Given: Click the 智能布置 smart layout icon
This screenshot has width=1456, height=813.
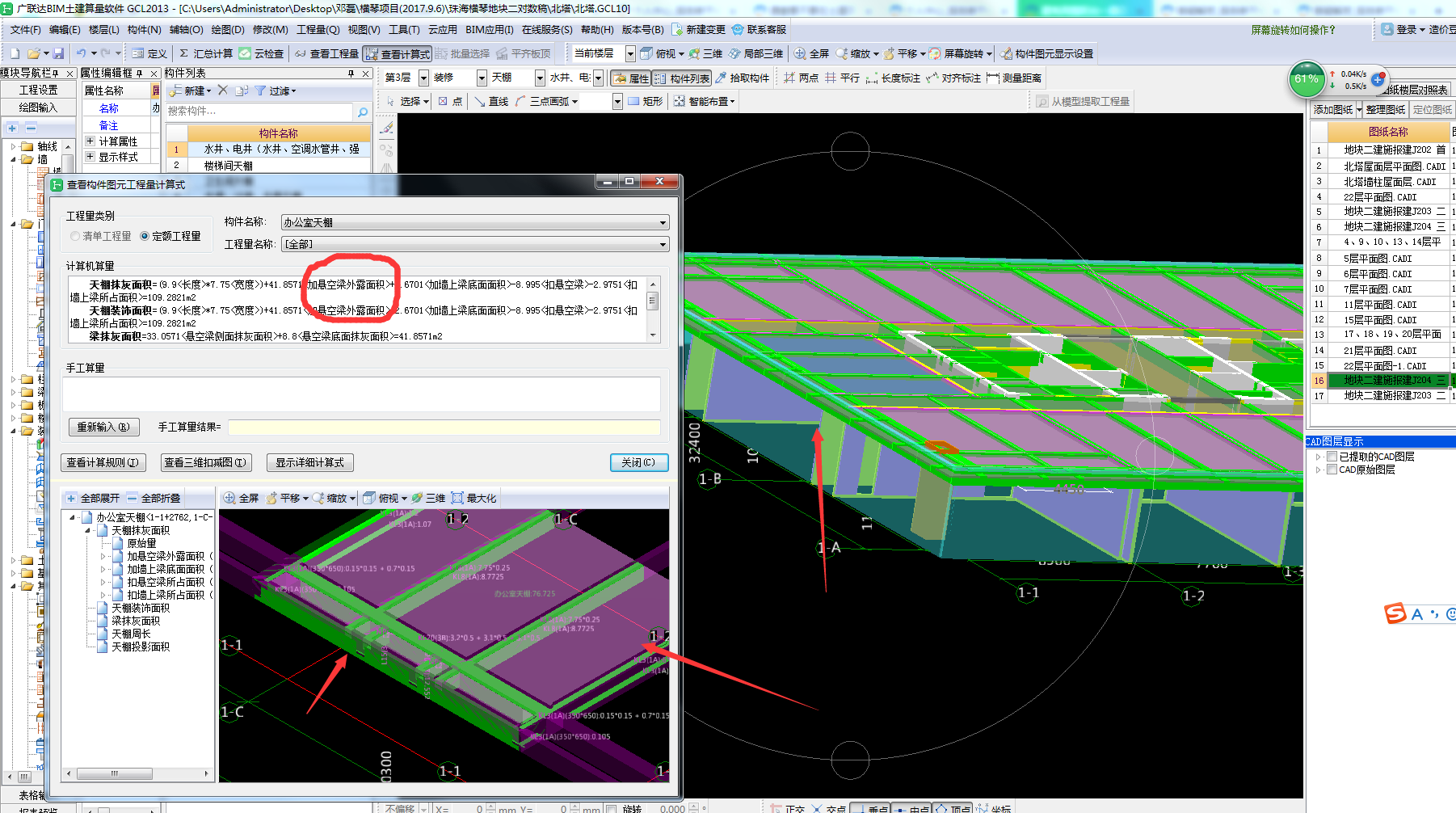Looking at the screenshot, I should coord(680,101).
